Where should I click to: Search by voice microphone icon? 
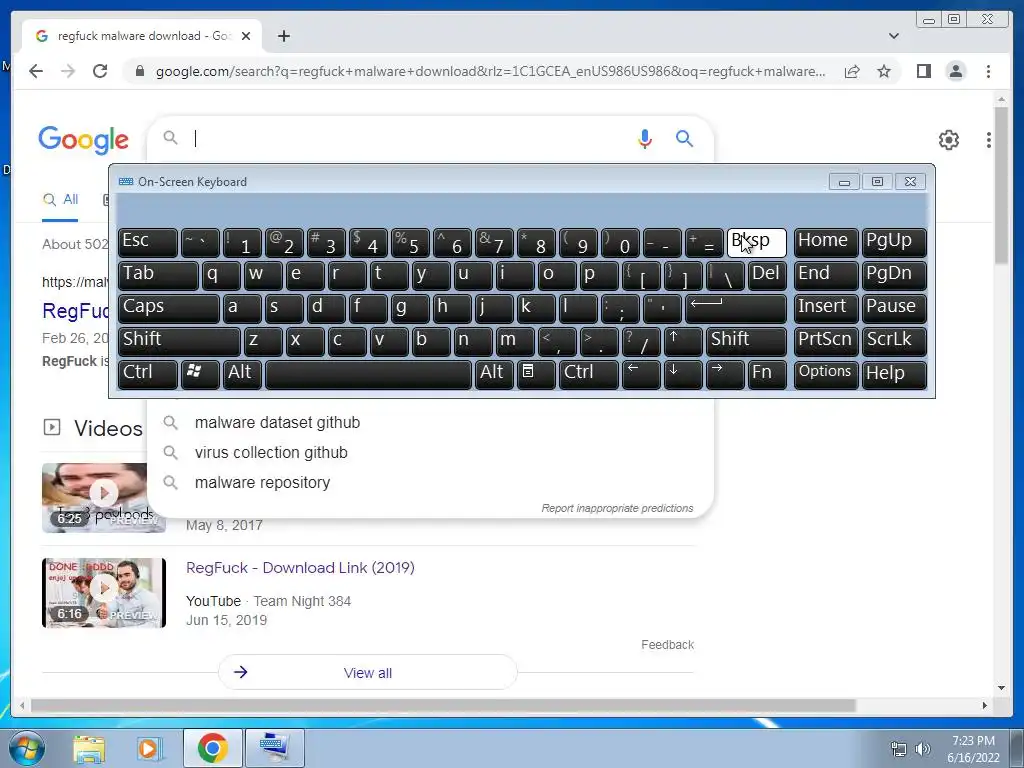click(645, 138)
